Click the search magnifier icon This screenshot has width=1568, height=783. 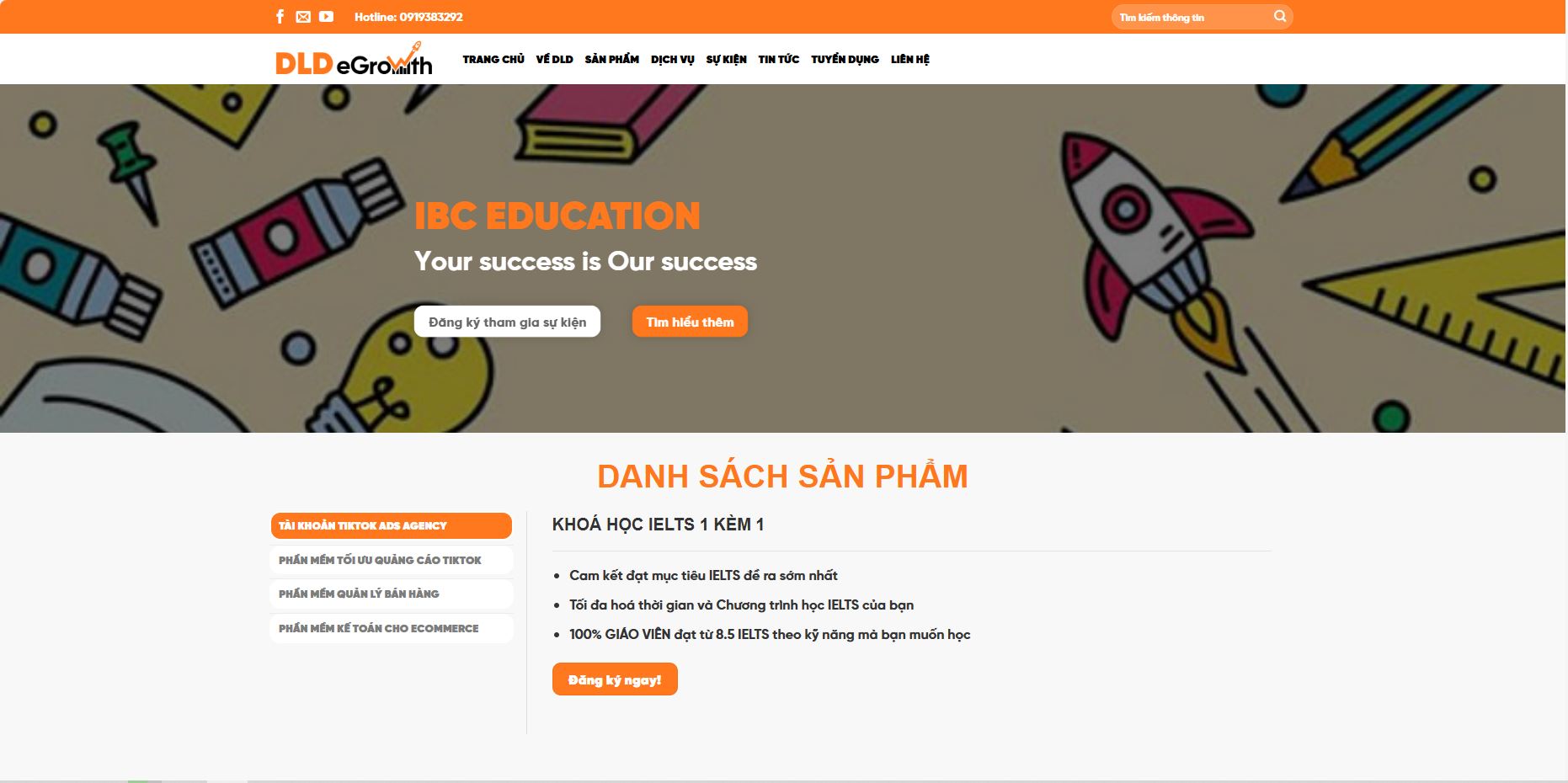1280,16
